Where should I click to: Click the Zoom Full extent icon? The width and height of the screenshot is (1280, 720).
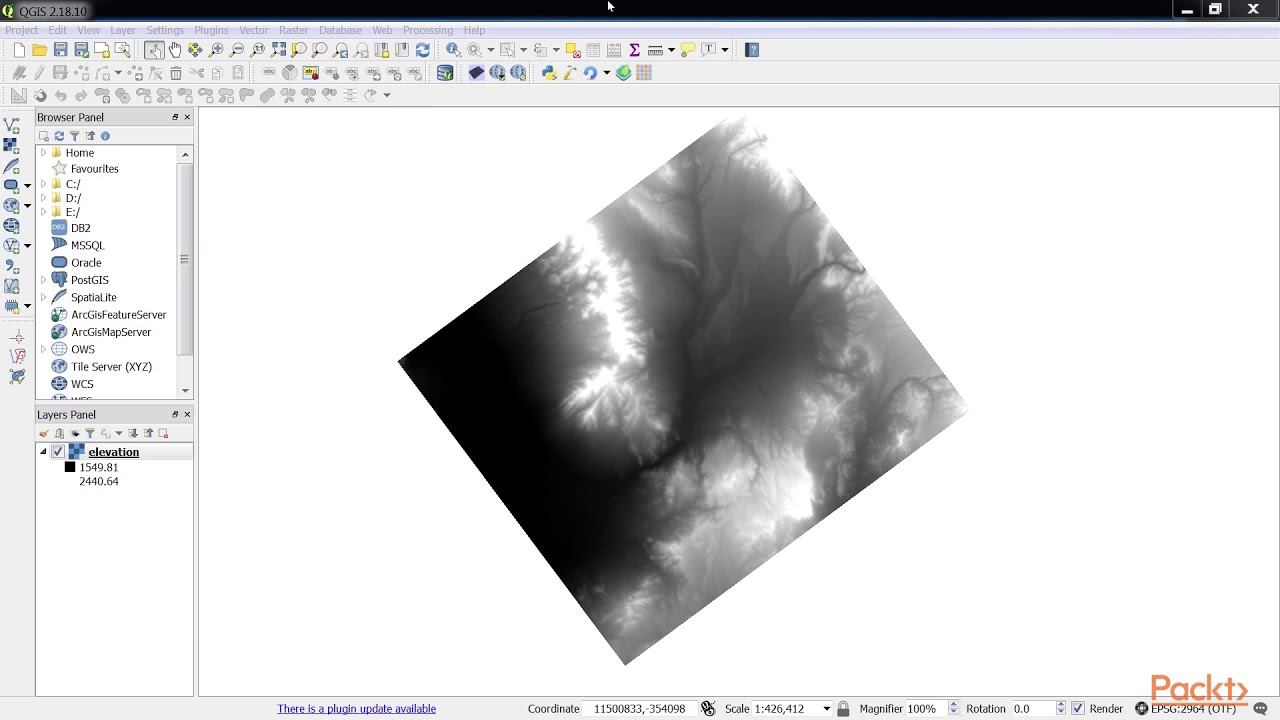(279, 50)
